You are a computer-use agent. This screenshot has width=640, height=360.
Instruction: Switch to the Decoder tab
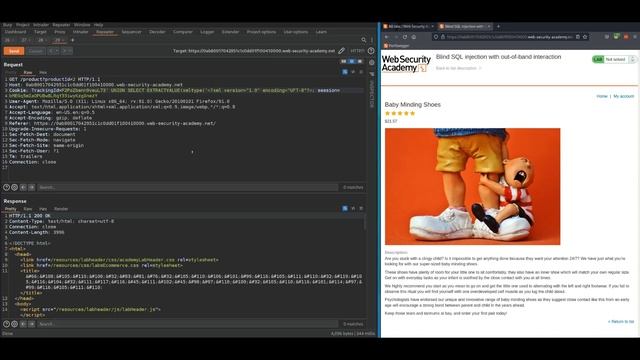point(157,32)
